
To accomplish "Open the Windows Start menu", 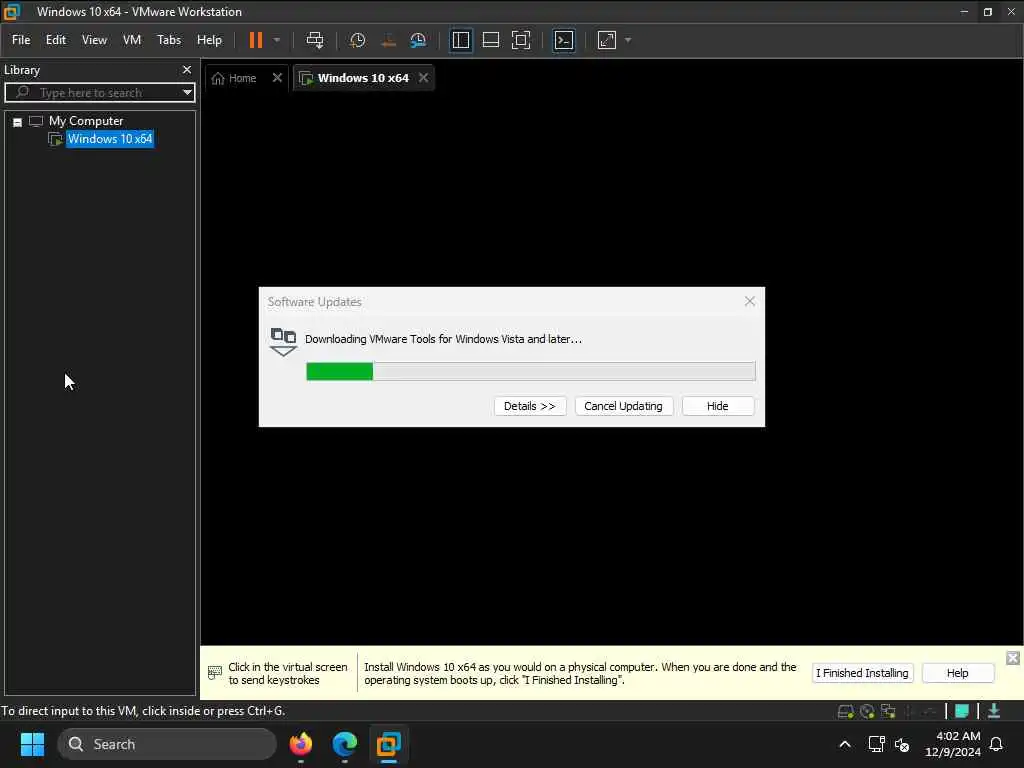I will [x=32, y=744].
